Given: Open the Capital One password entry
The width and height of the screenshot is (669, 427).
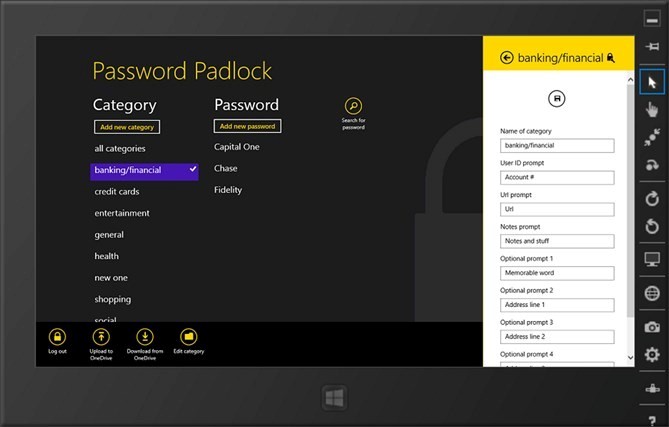Looking at the screenshot, I should tap(237, 147).
